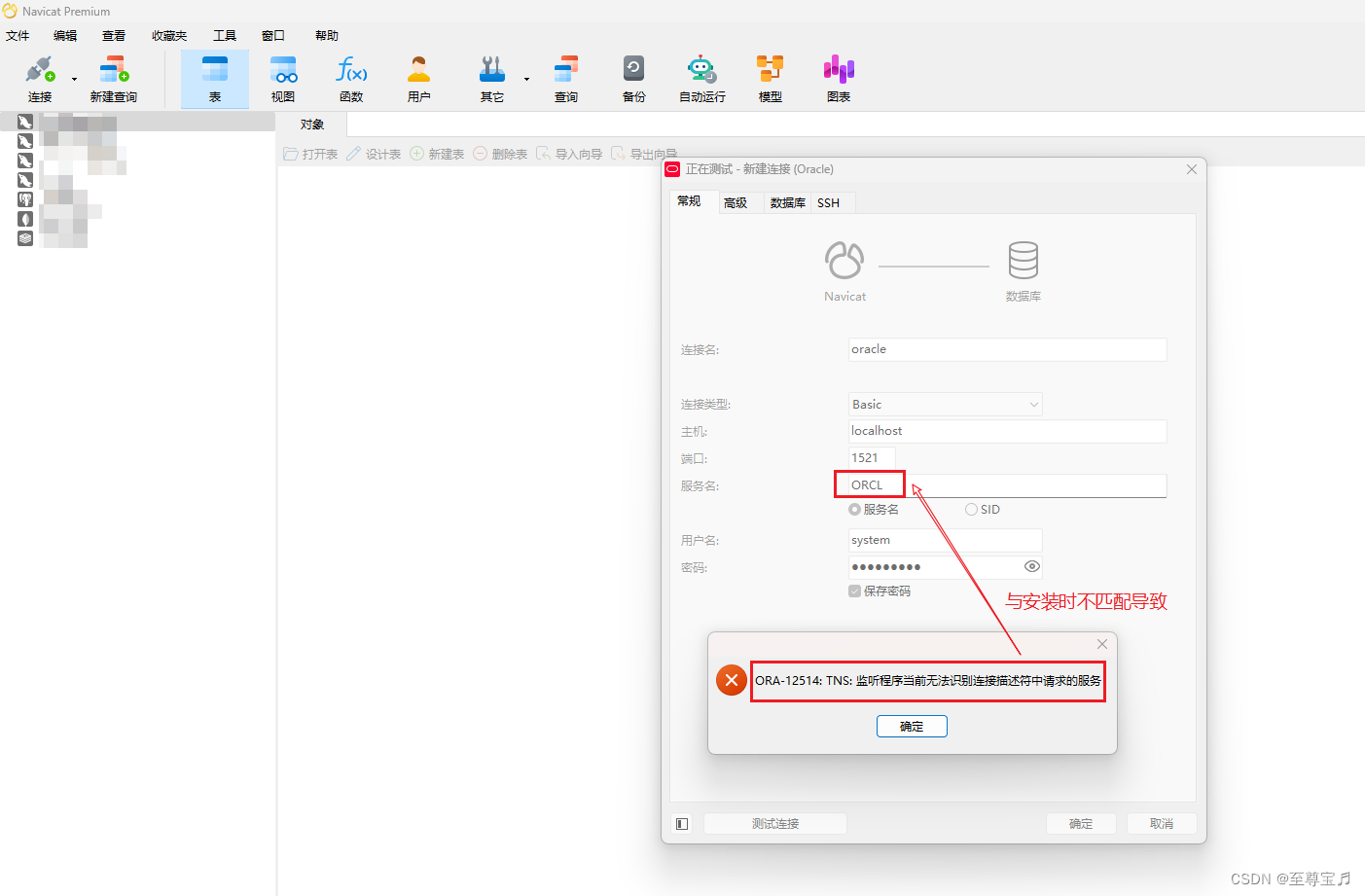Switch to General (常规) tab in dialog
Viewport: 1365px width, 896px height.
[689, 201]
